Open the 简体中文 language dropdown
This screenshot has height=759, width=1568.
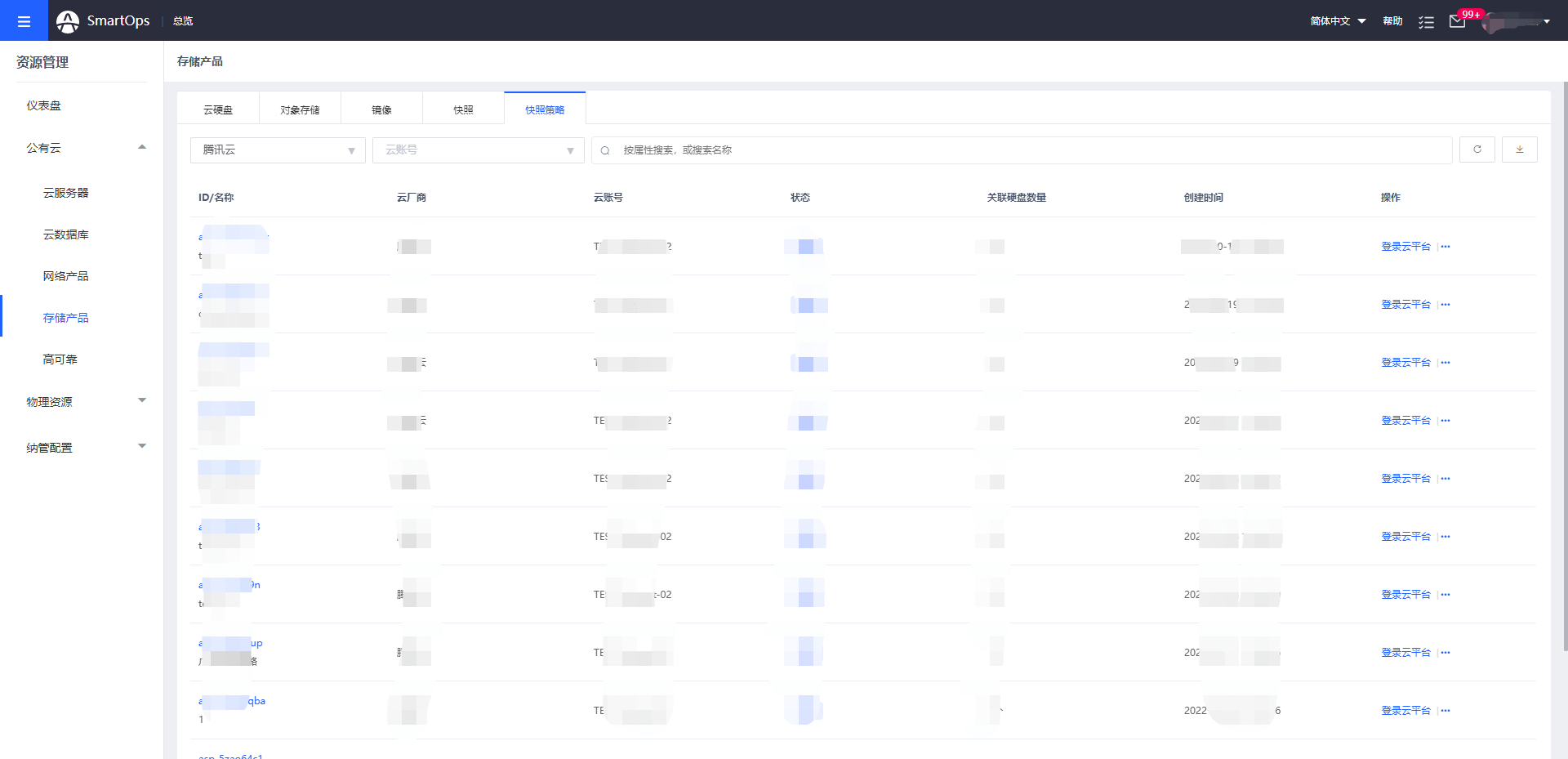[x=1338, y=21]
